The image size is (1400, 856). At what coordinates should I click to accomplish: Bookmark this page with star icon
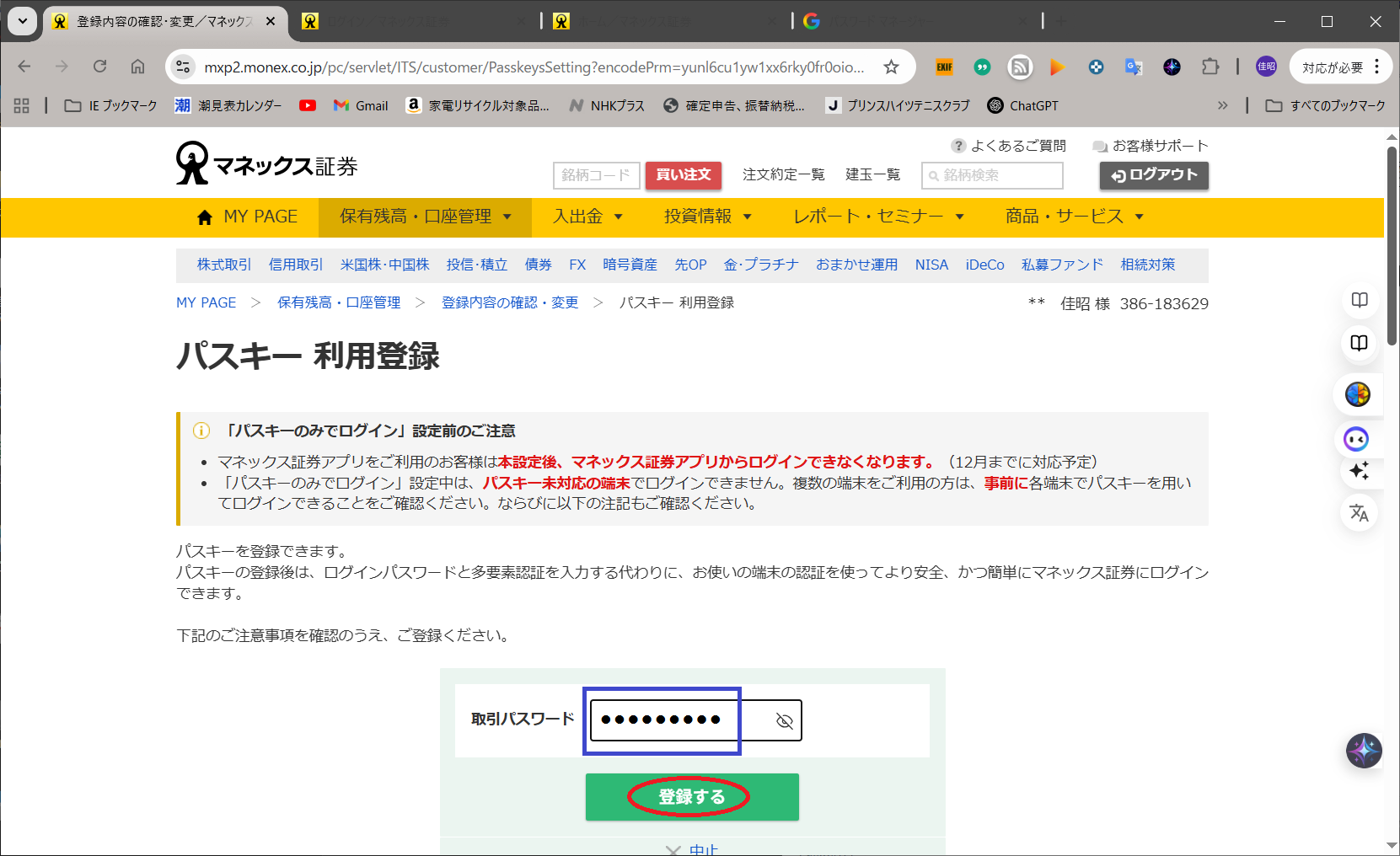pos(891,67)
